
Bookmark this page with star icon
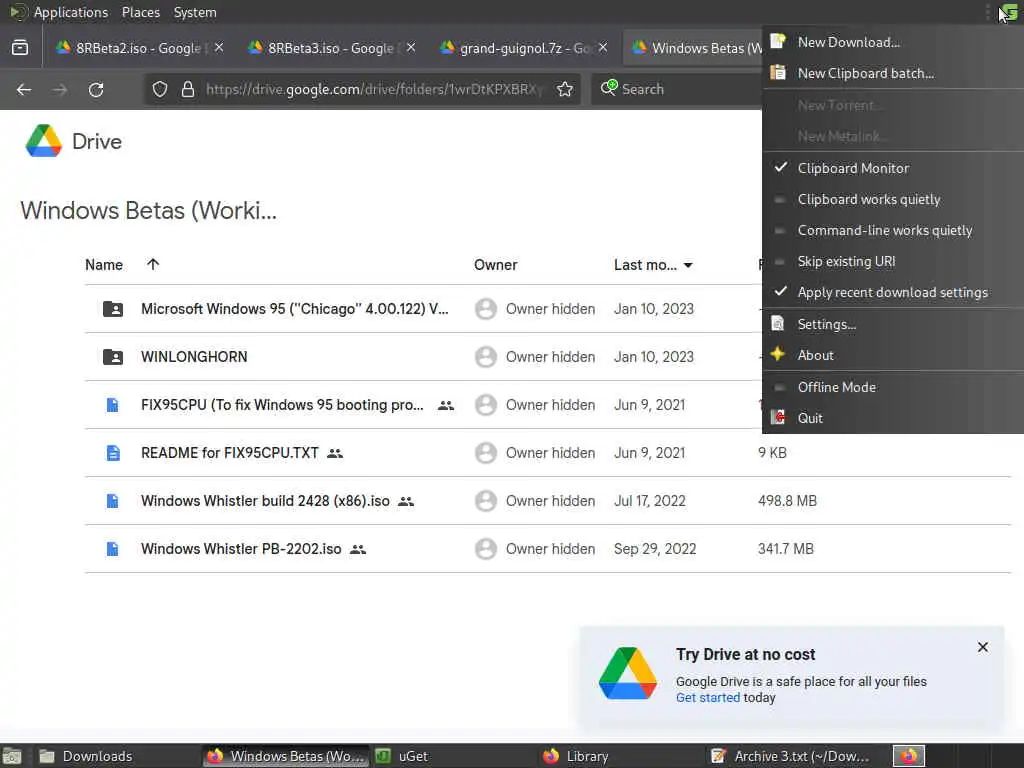pyautogui.click(x=565, y=89)
